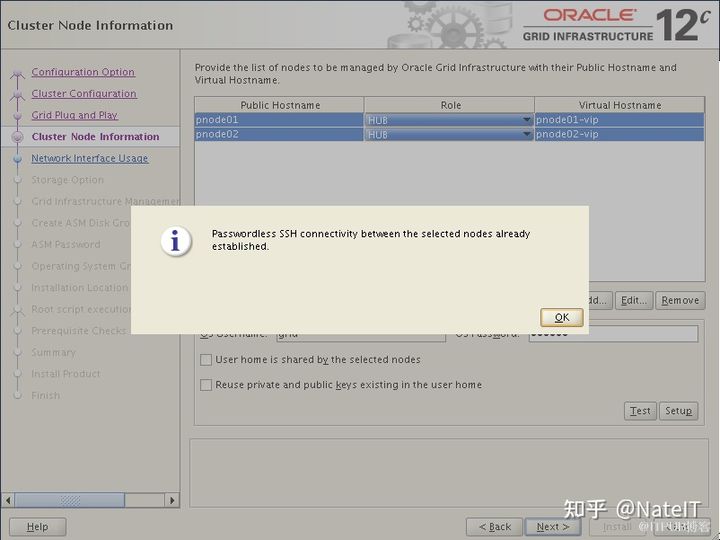Viewport: 720px width, 540px height.
Task: Open the Grid Plug and Play step
Action: [x=75, y=115]
